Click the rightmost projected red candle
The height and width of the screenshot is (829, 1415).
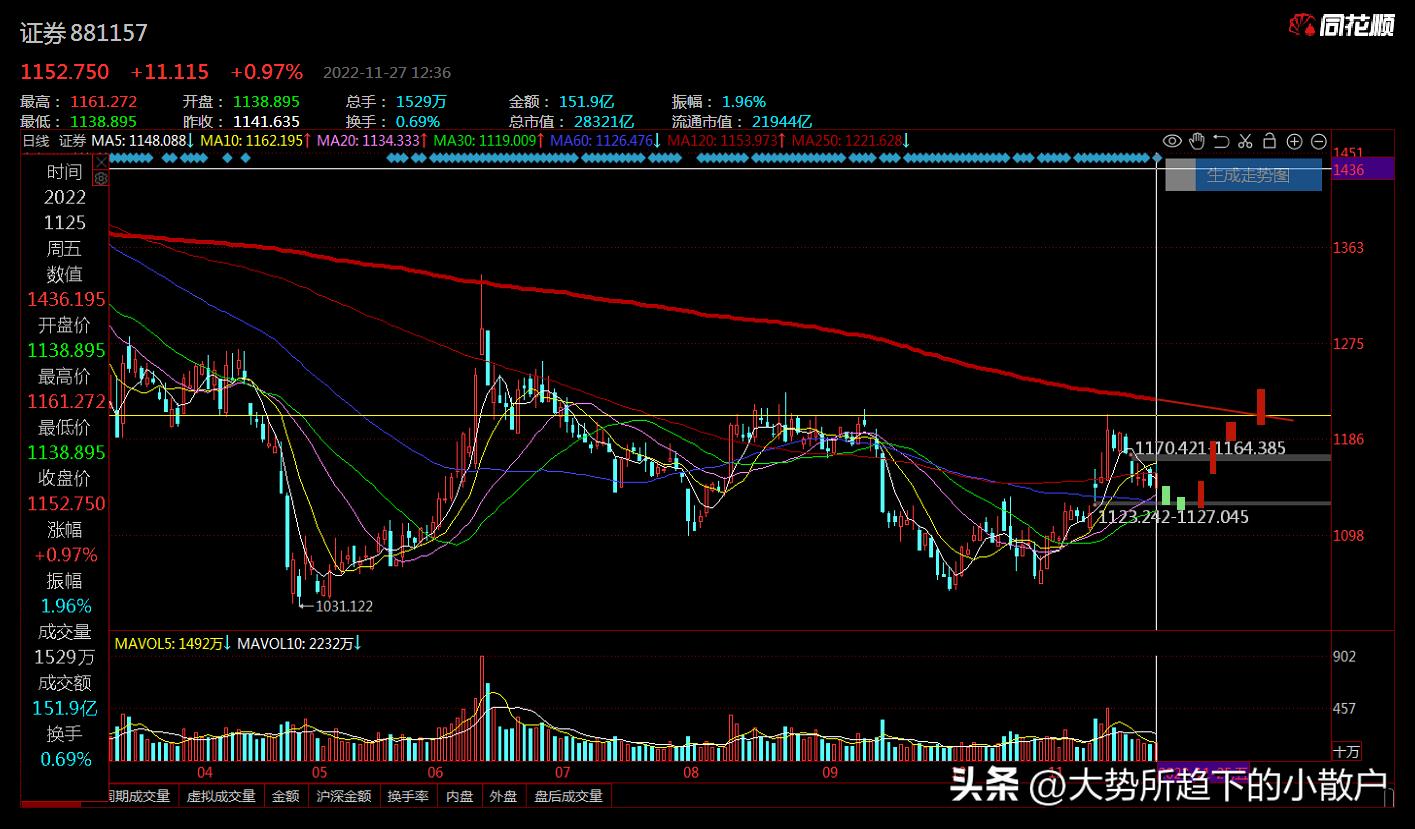click(1261, 406)
